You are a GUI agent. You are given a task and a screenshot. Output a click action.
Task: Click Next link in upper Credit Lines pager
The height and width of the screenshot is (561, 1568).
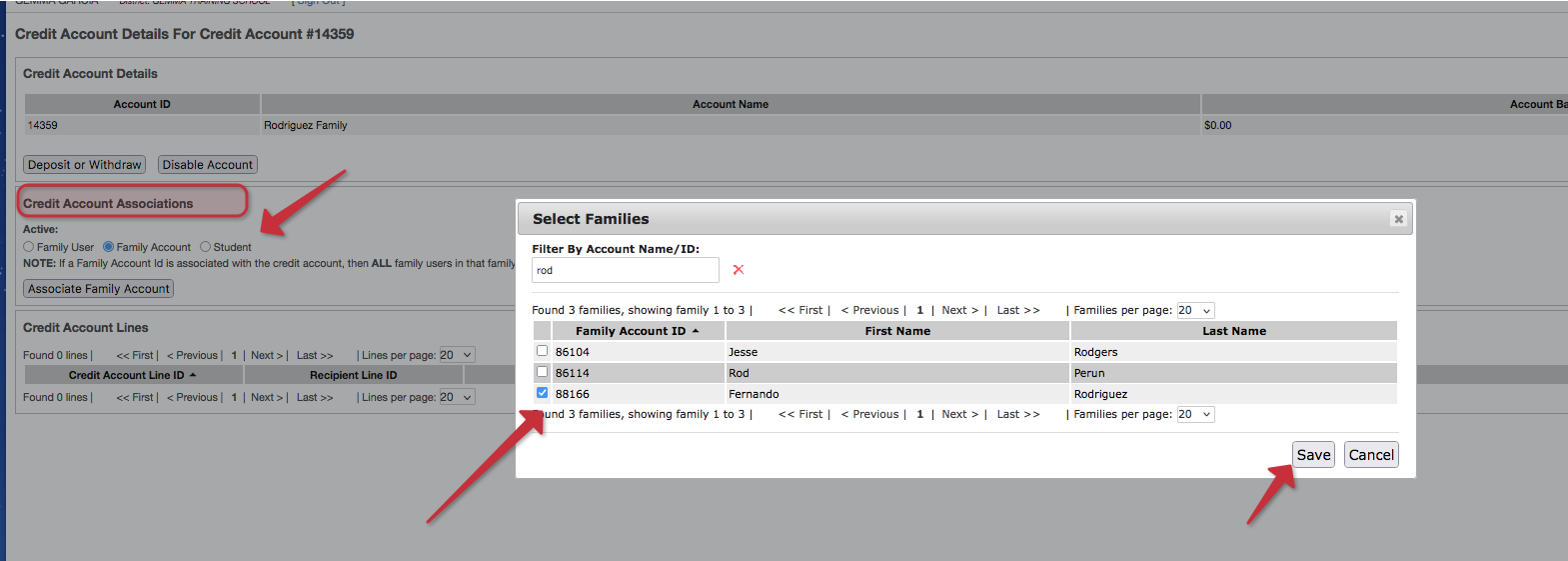[x=267, y=355]
